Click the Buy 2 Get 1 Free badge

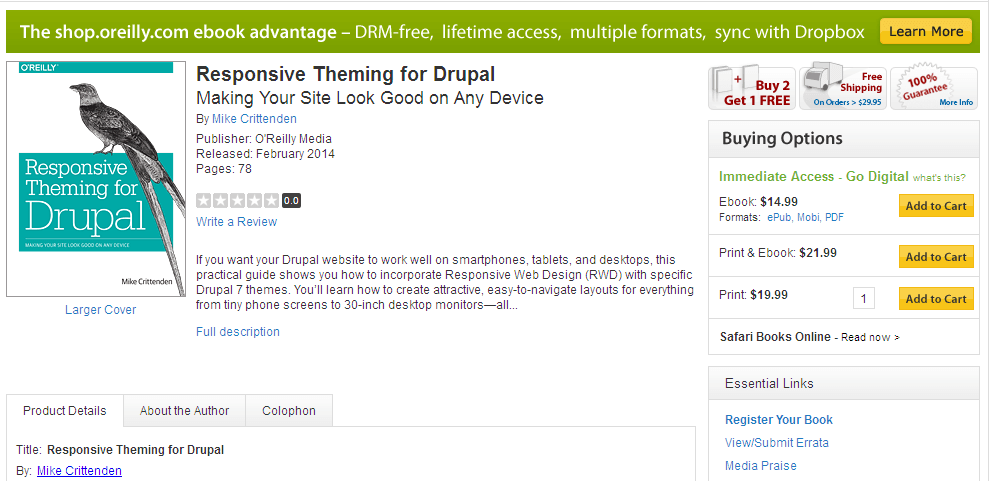click(x=751, y=88)
